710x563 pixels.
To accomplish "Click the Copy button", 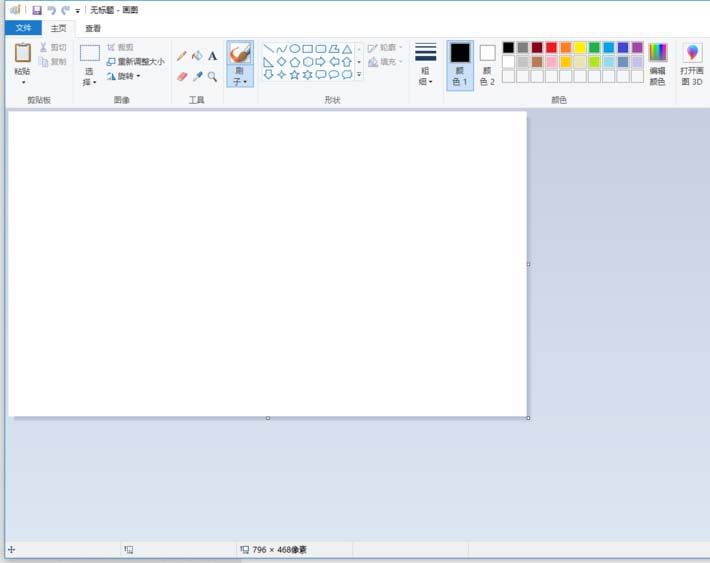I will tap(53, 62).
